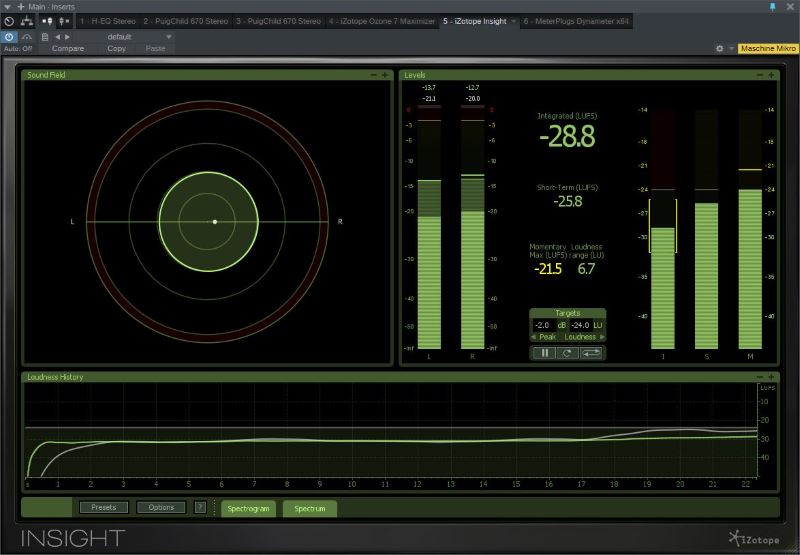Collapse the Main Inserts header triangle
Screen dimensions: 800x555
(7, 7)
